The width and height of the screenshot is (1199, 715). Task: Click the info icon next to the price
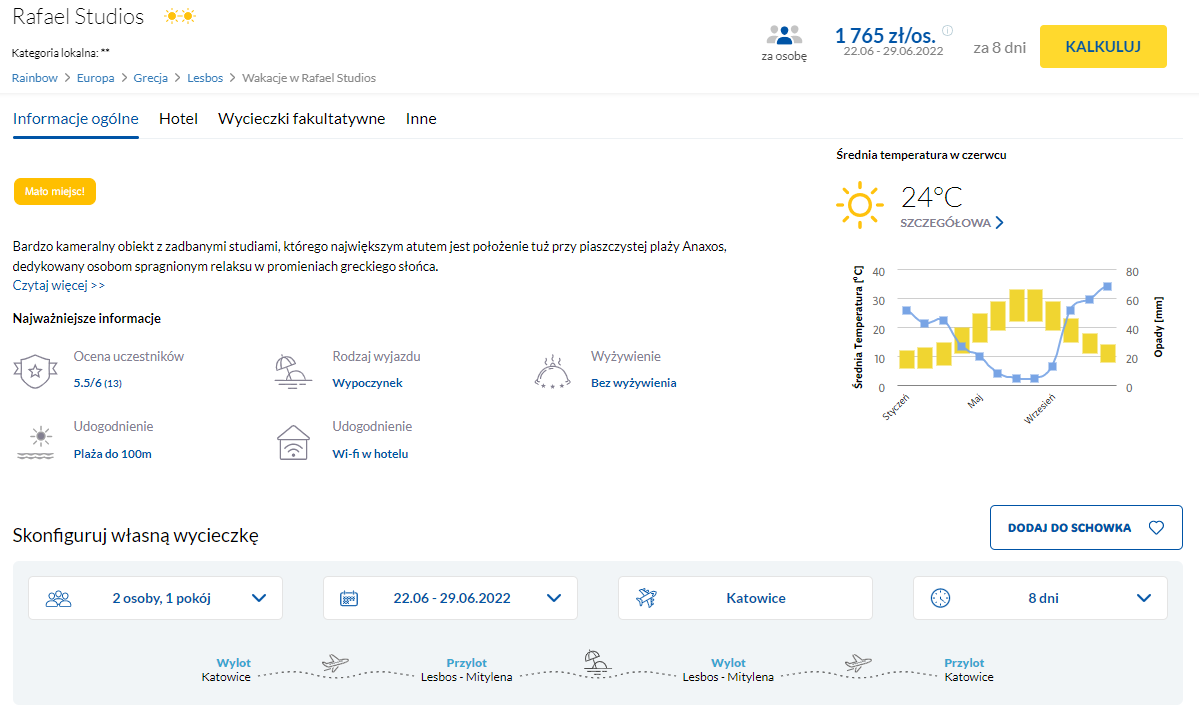tap(947, 30)
